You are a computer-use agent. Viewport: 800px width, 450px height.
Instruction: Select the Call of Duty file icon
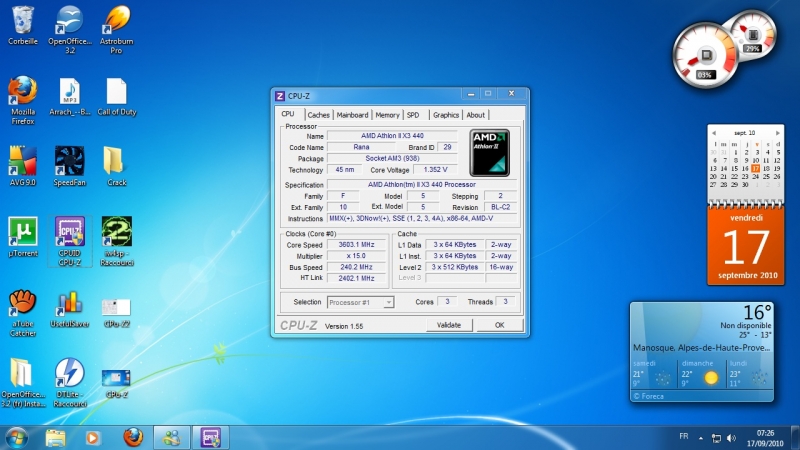pos(116,97)
